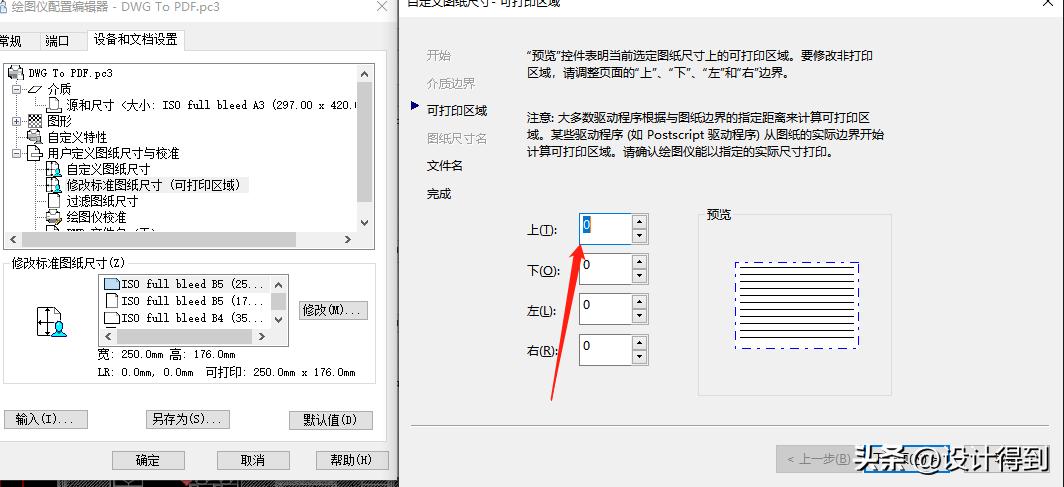Image resolution: width=1064 pixels, height=487 pixels.
Task: Click the 用户定义图纸尺寸与校准 icon
Action: click(35, 153)
